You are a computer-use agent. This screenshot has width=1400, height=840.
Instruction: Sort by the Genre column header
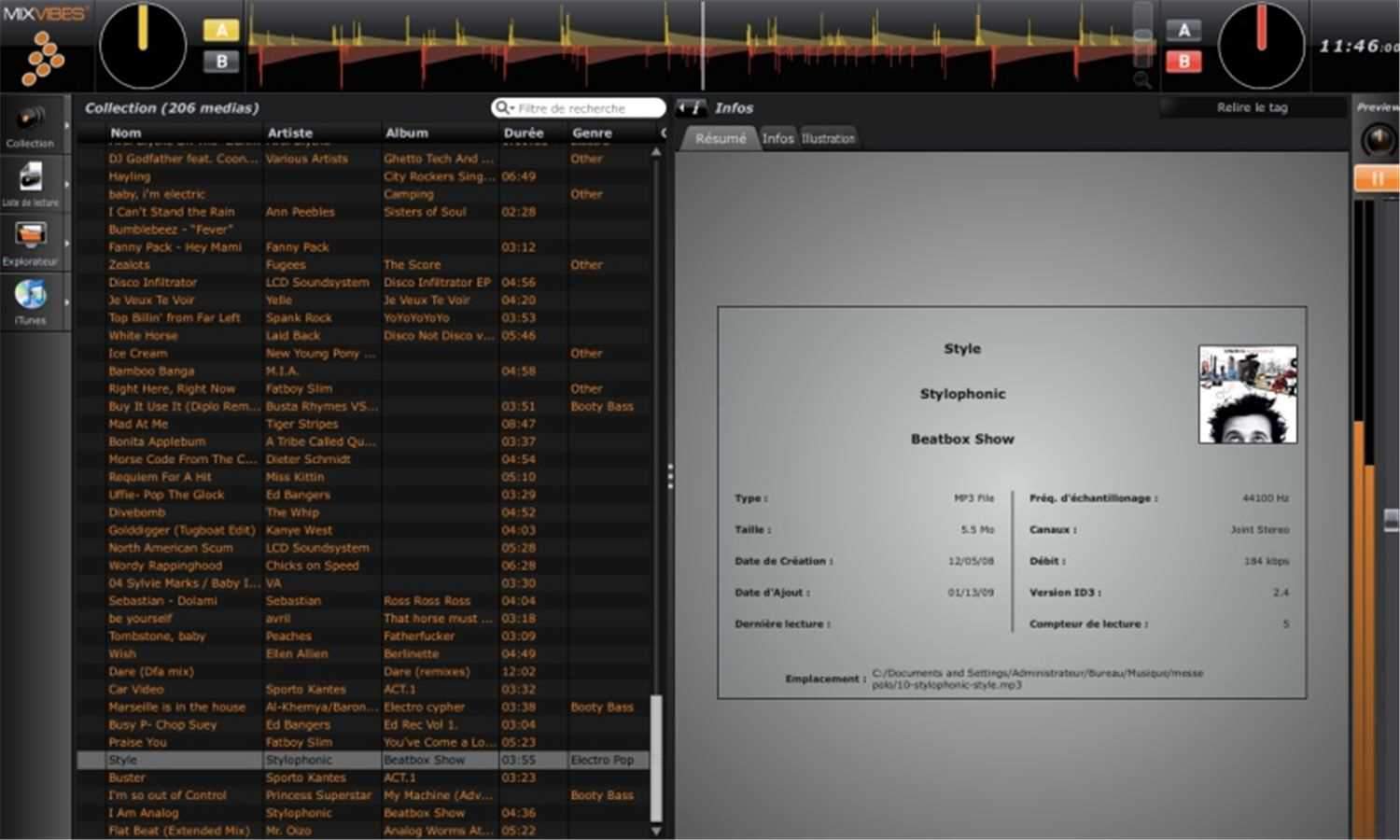pyautogui.click(x=593, y=133)
